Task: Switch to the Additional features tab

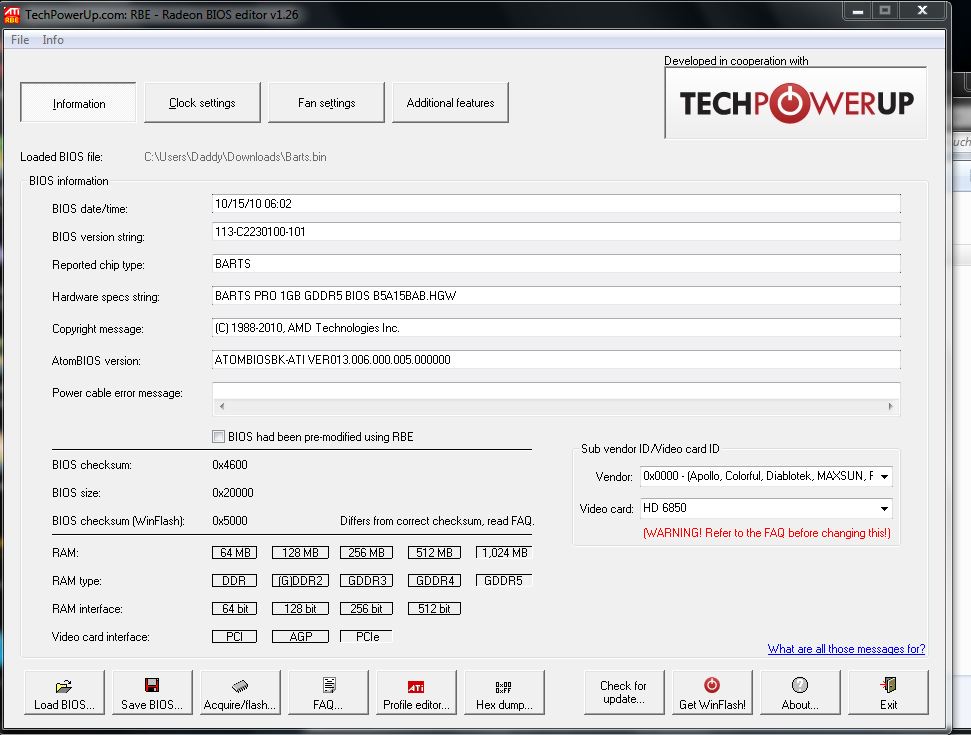Action: pos(450,103)
